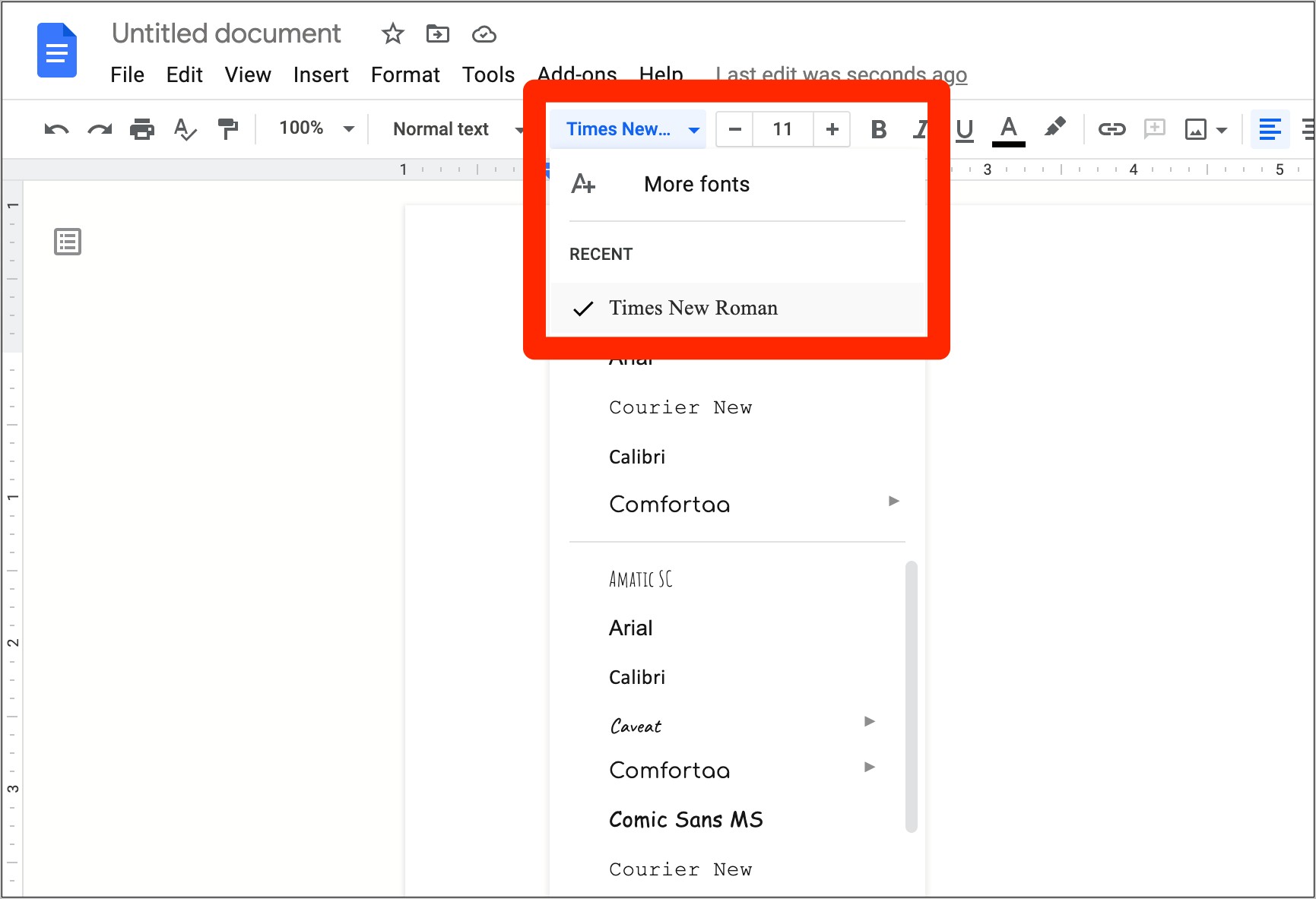The height and width of the screenshot is (899, 1316).
Task: Choose More fonts option
Action: tap(737, 184)
